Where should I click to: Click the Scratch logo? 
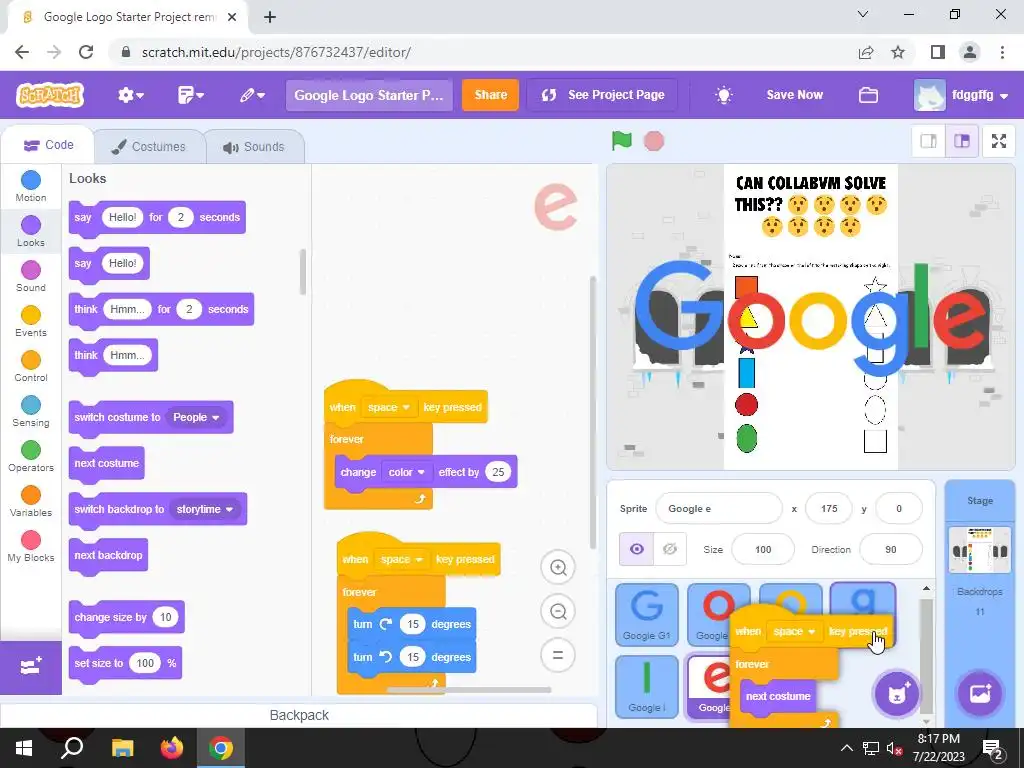click(50, 95)
